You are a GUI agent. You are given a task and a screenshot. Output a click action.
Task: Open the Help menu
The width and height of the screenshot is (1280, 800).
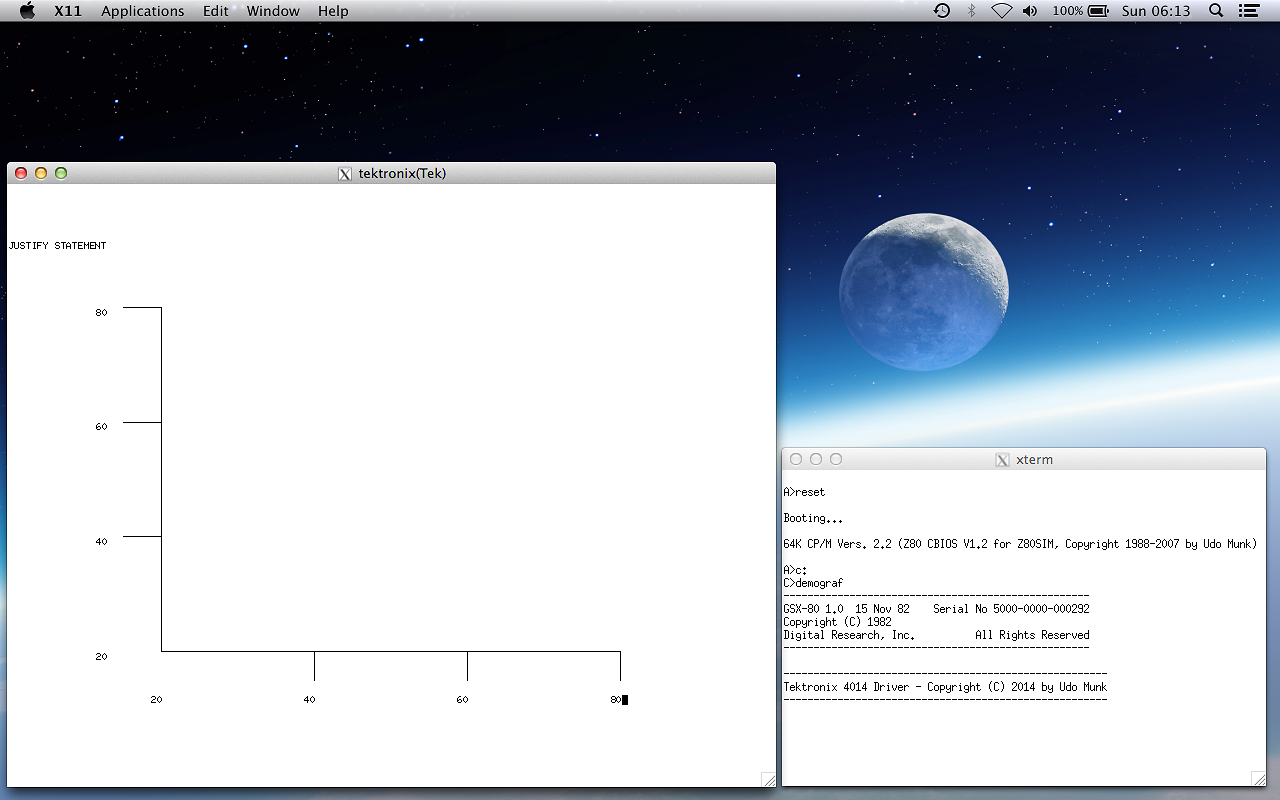[x=333, y=11]
